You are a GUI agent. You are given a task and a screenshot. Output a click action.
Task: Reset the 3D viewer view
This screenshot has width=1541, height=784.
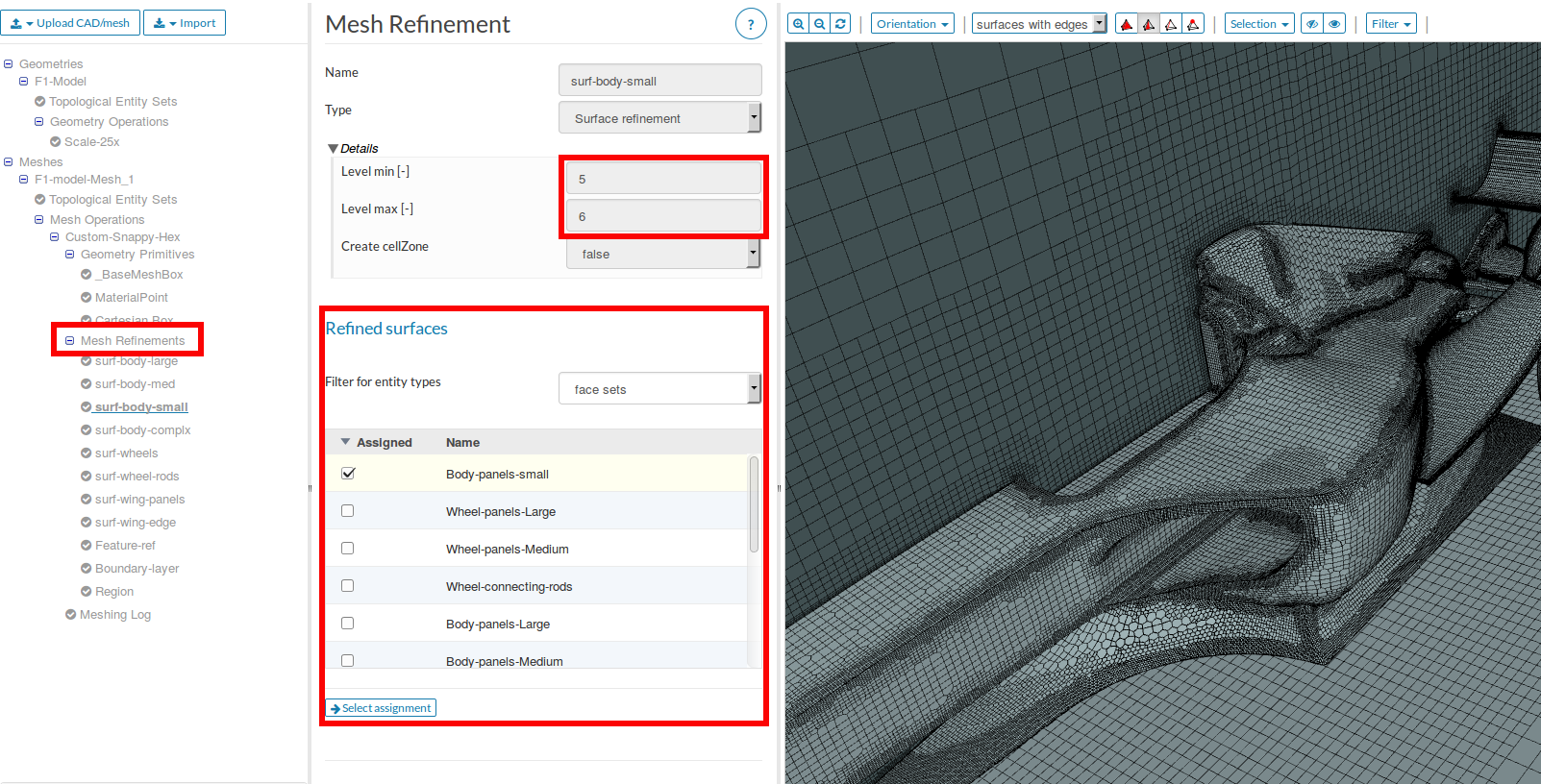(840, 24)
